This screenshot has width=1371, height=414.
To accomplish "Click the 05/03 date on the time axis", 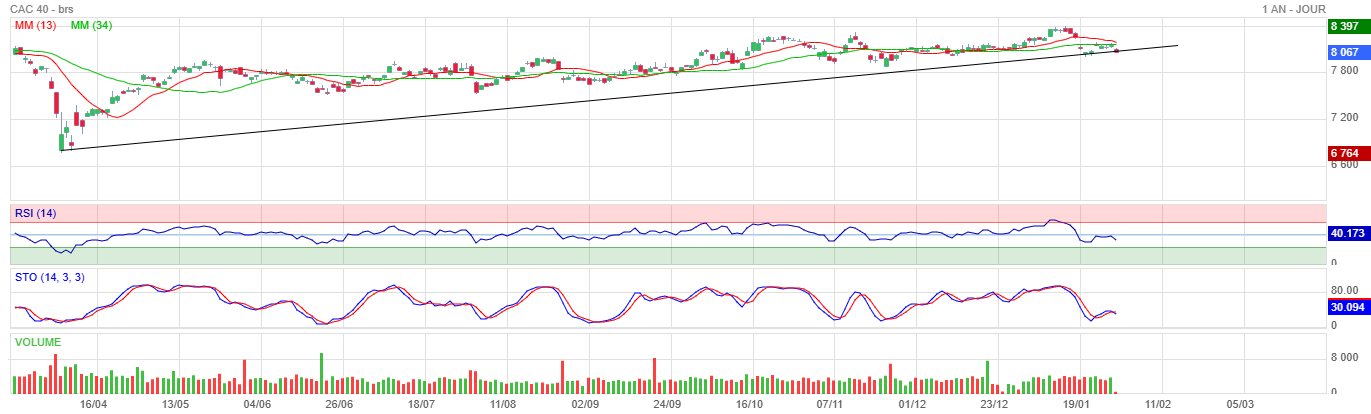I will pos(1240,405).
